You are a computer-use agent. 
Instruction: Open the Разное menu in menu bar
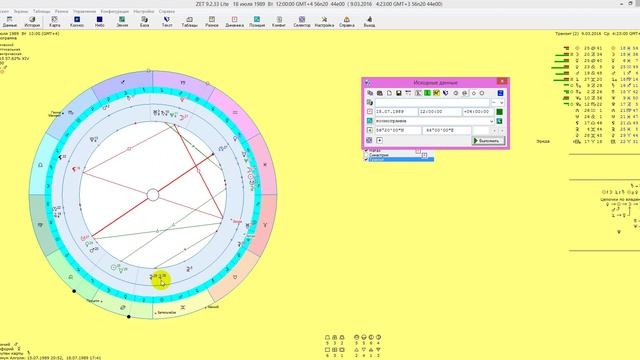(62, 11)
